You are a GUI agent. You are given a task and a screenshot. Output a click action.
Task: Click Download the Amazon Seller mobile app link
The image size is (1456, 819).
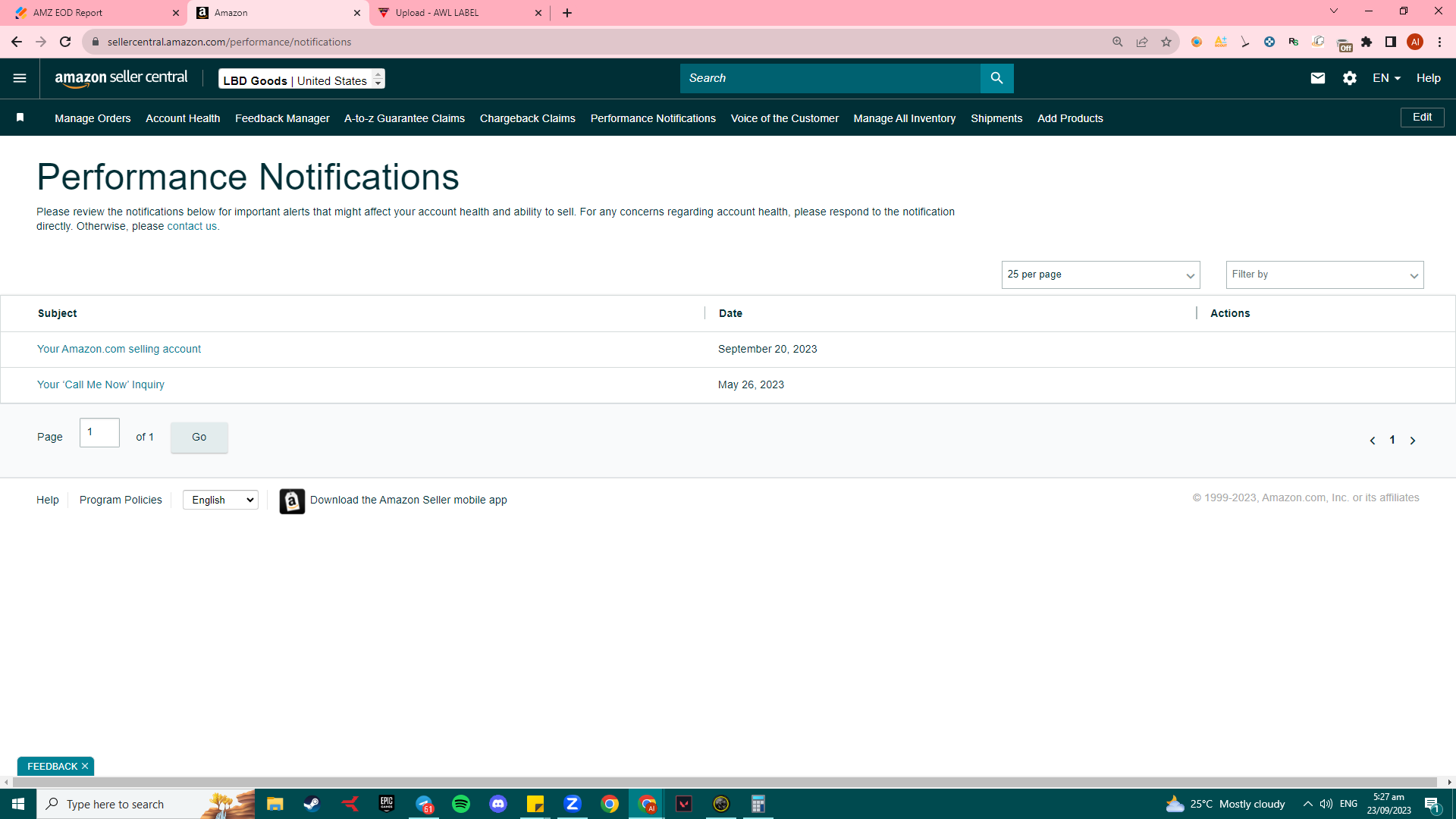[x=409, y=500]
